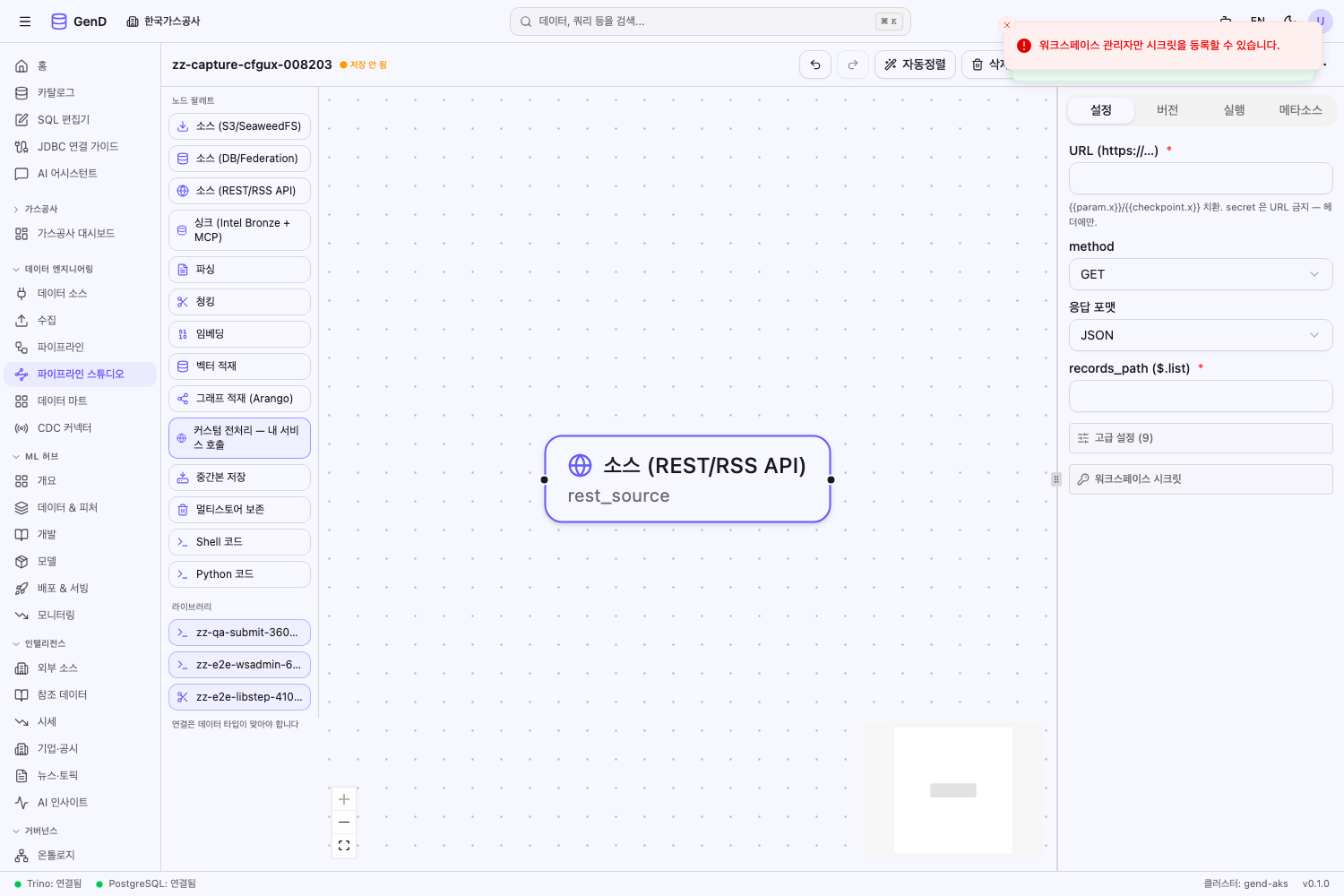Expand the 가스공사 sidebar section
1344x896 pixels.
click(x=36, y=209)
